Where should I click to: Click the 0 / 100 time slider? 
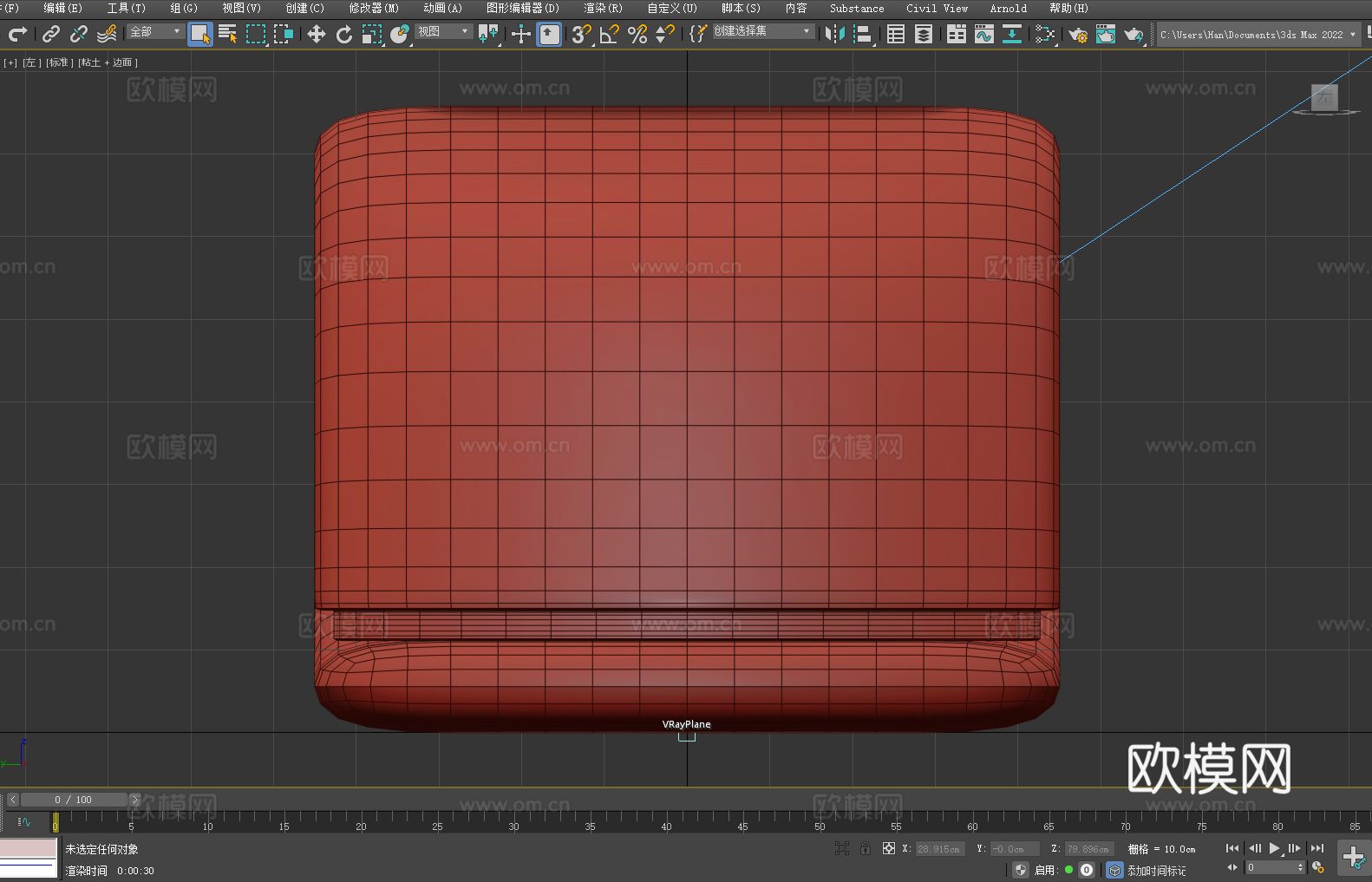[x=73, y=800]
